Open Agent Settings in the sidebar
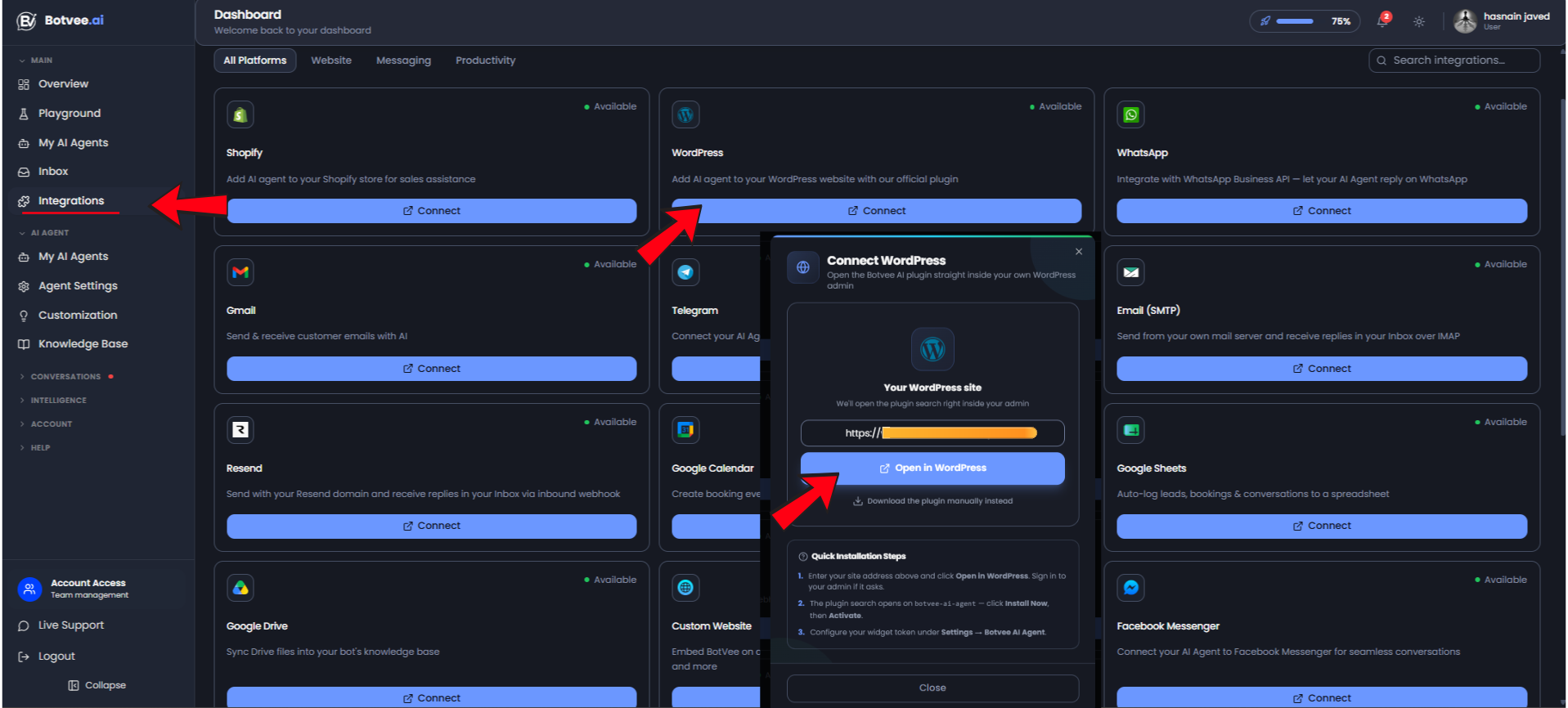 pyautogui.click(x=78, y=286)
